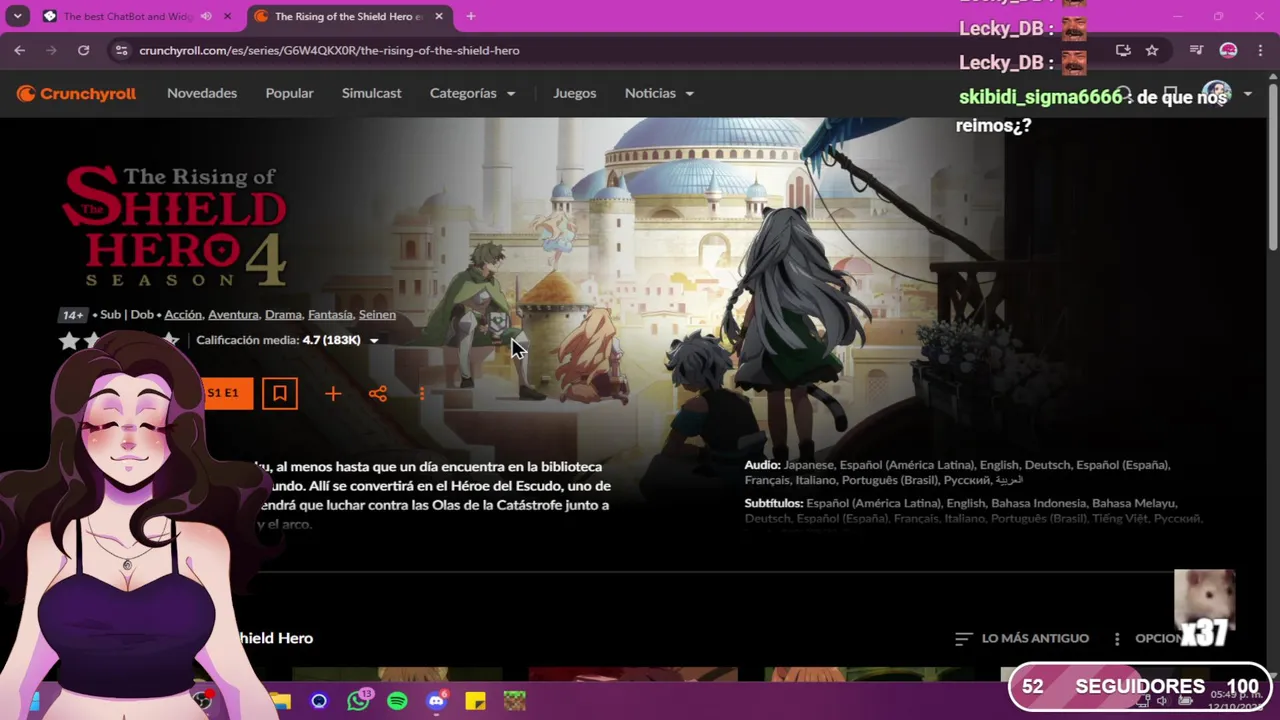Open the Popular section
Image resolution: width=1280 pixels, height=720 pixels.
click(x=289, y=93)
